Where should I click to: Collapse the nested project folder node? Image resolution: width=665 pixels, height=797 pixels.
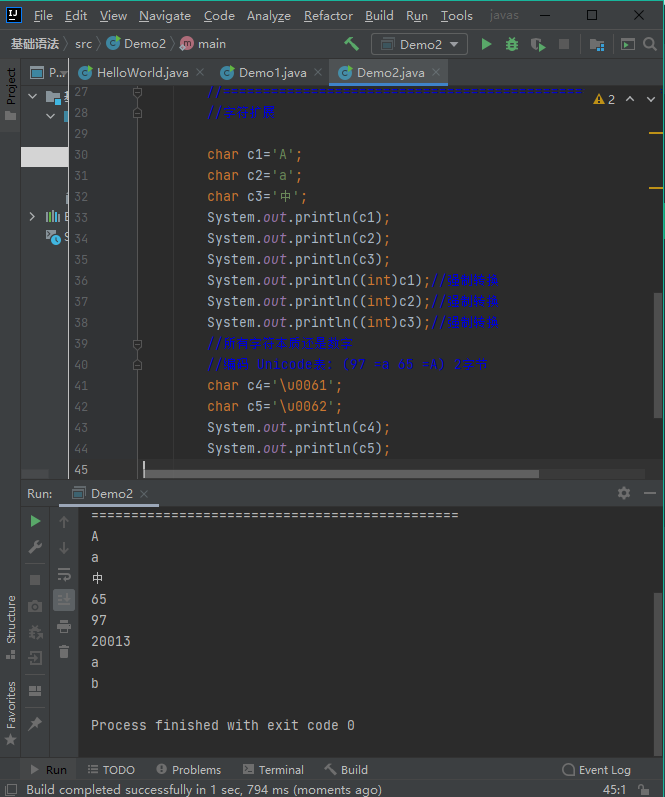point(50,116)
